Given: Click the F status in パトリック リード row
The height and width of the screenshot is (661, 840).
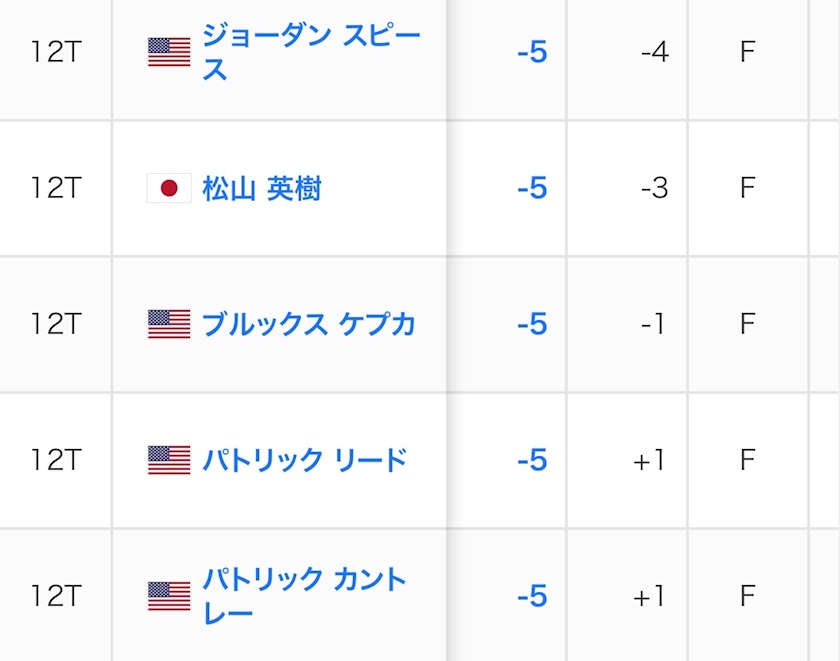Looking at the screenshot, I should pyautogui.click(x=747, y=460).
